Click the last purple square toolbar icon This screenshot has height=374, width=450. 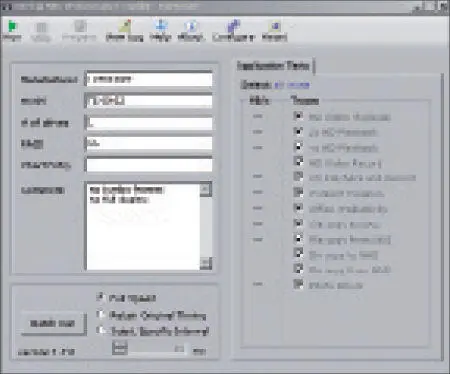(274, 26)
